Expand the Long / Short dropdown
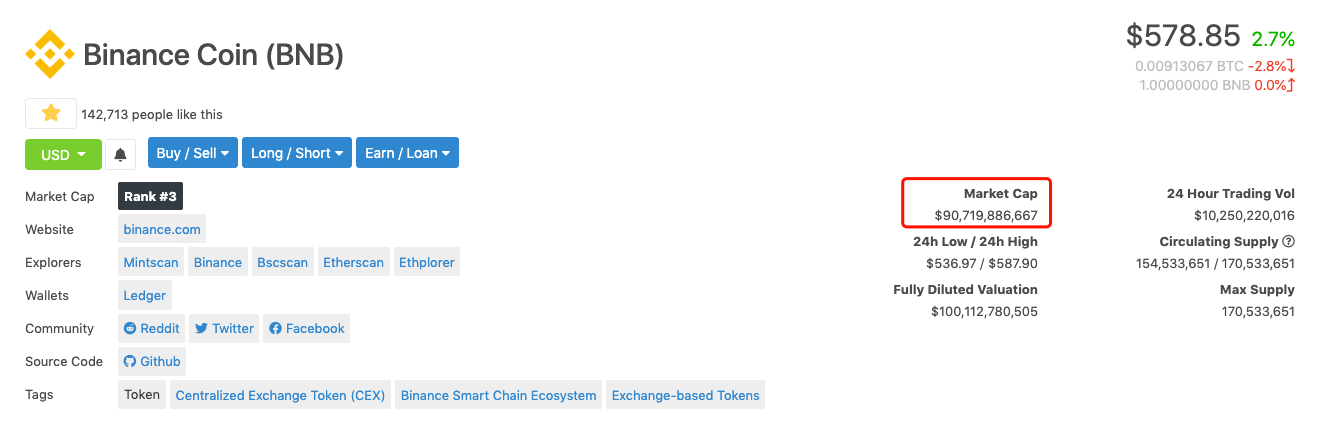The width and height of the screenshot is (1325, 425). [297, 153]
